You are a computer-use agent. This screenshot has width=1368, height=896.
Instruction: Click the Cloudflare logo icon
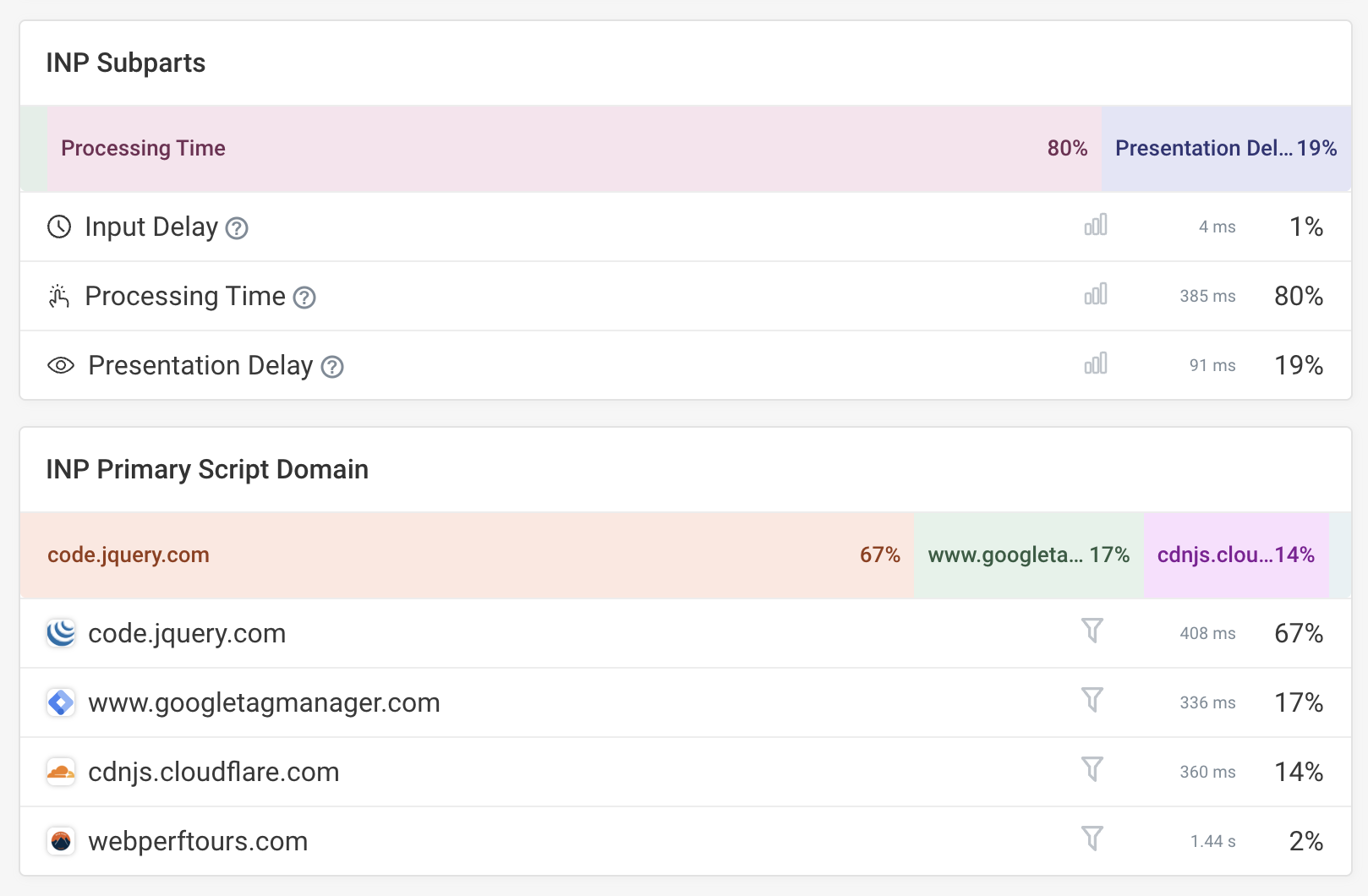coord(61,772)
